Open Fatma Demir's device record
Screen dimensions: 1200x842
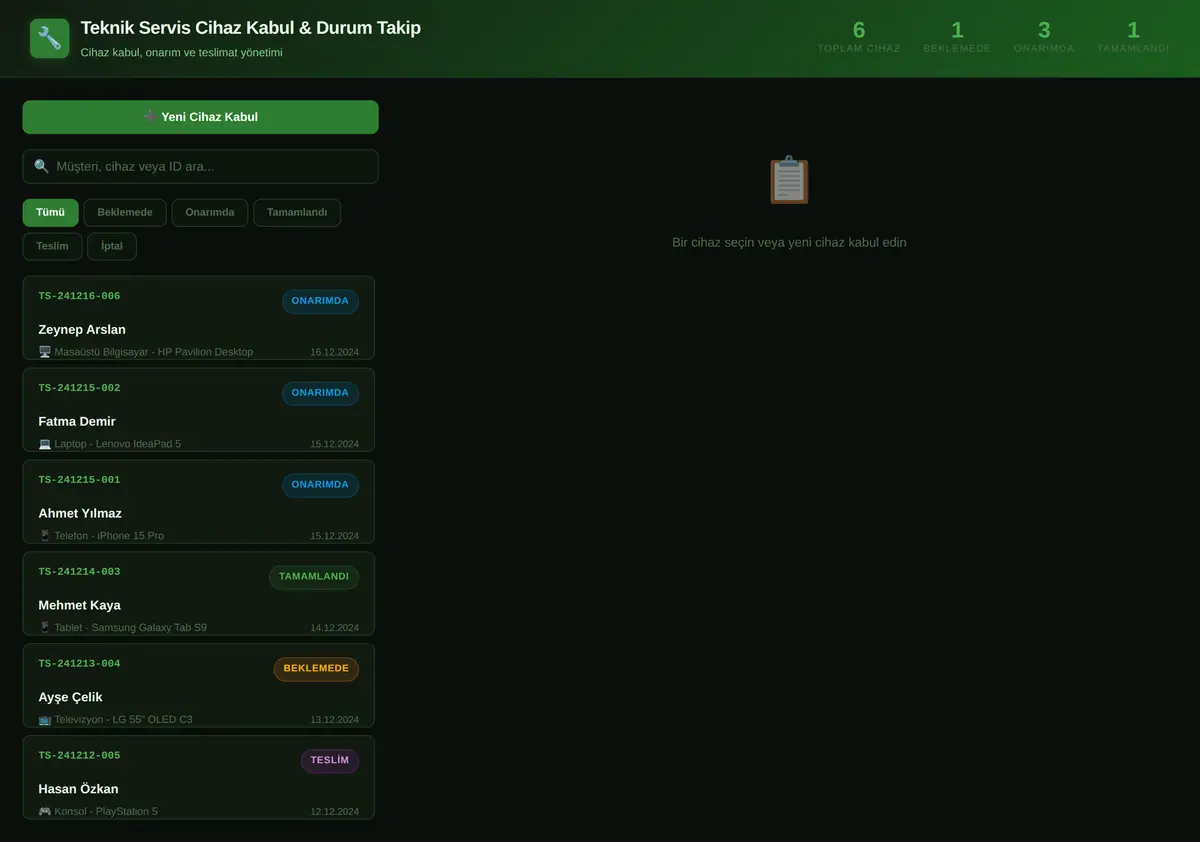[199, 410]
